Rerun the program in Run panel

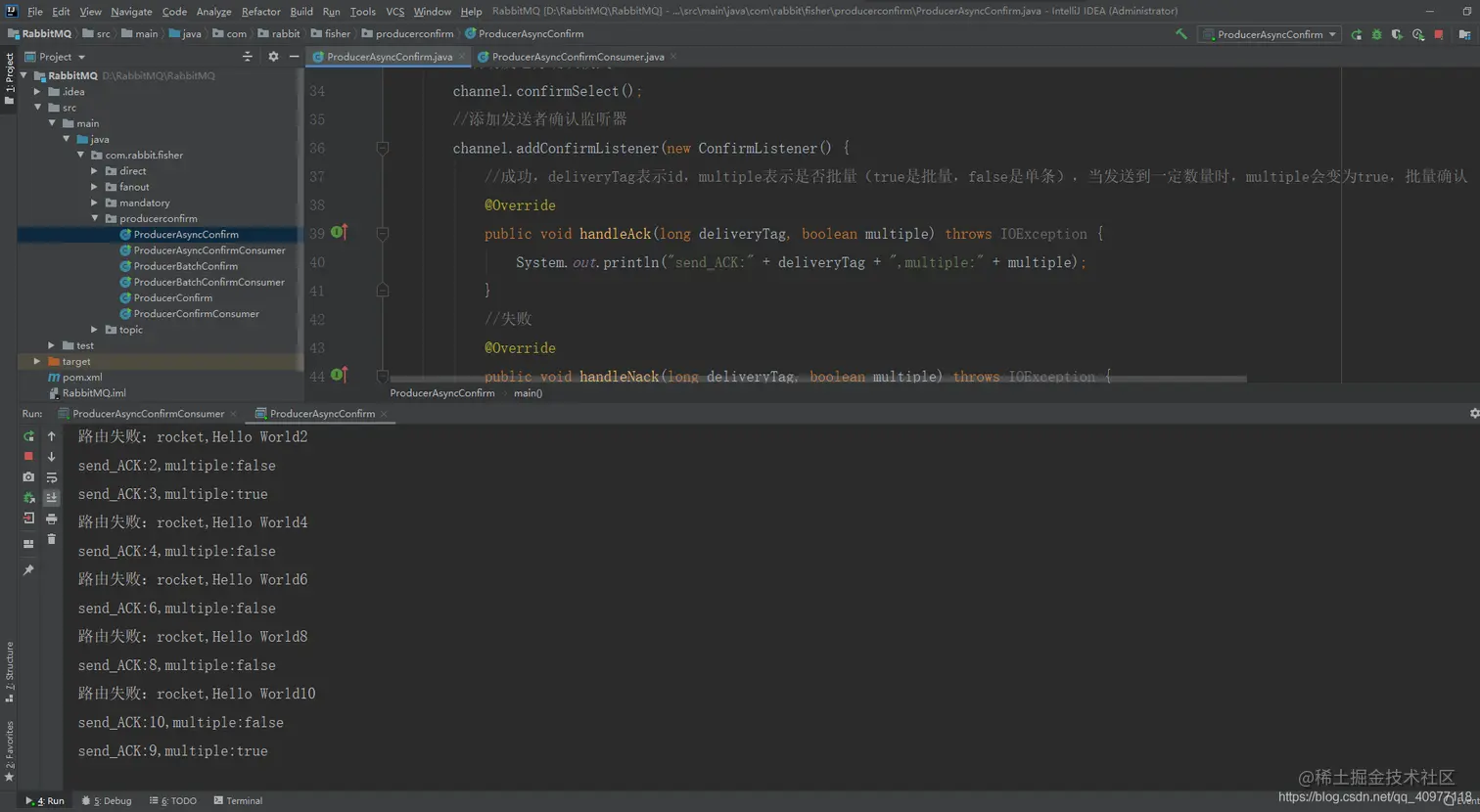point(28,436)
